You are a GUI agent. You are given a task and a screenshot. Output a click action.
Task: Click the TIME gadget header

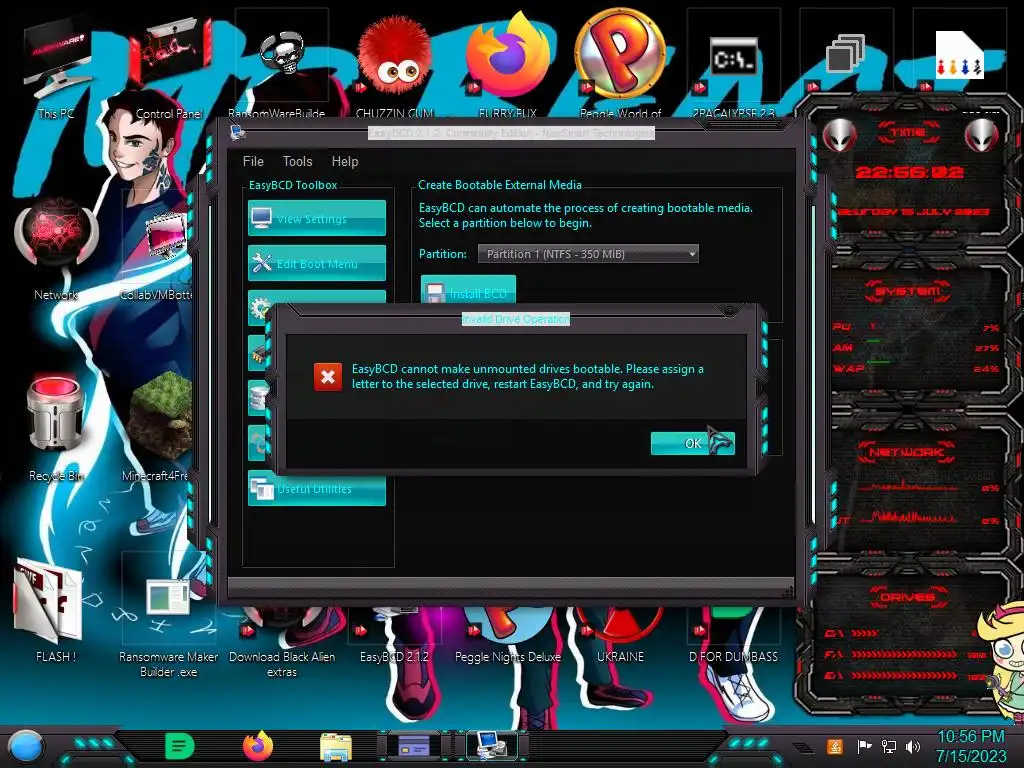(x=908, y=133)
